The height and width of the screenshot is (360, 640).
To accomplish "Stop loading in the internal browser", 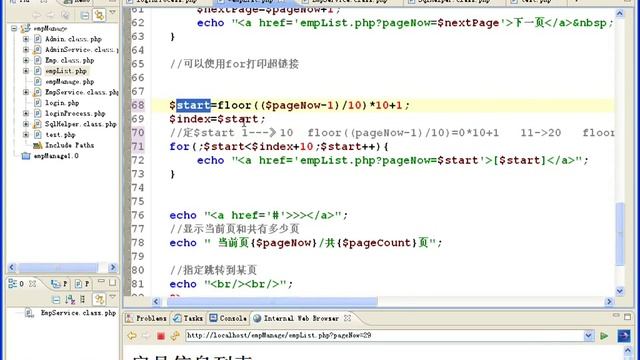I will pos(160,336).
